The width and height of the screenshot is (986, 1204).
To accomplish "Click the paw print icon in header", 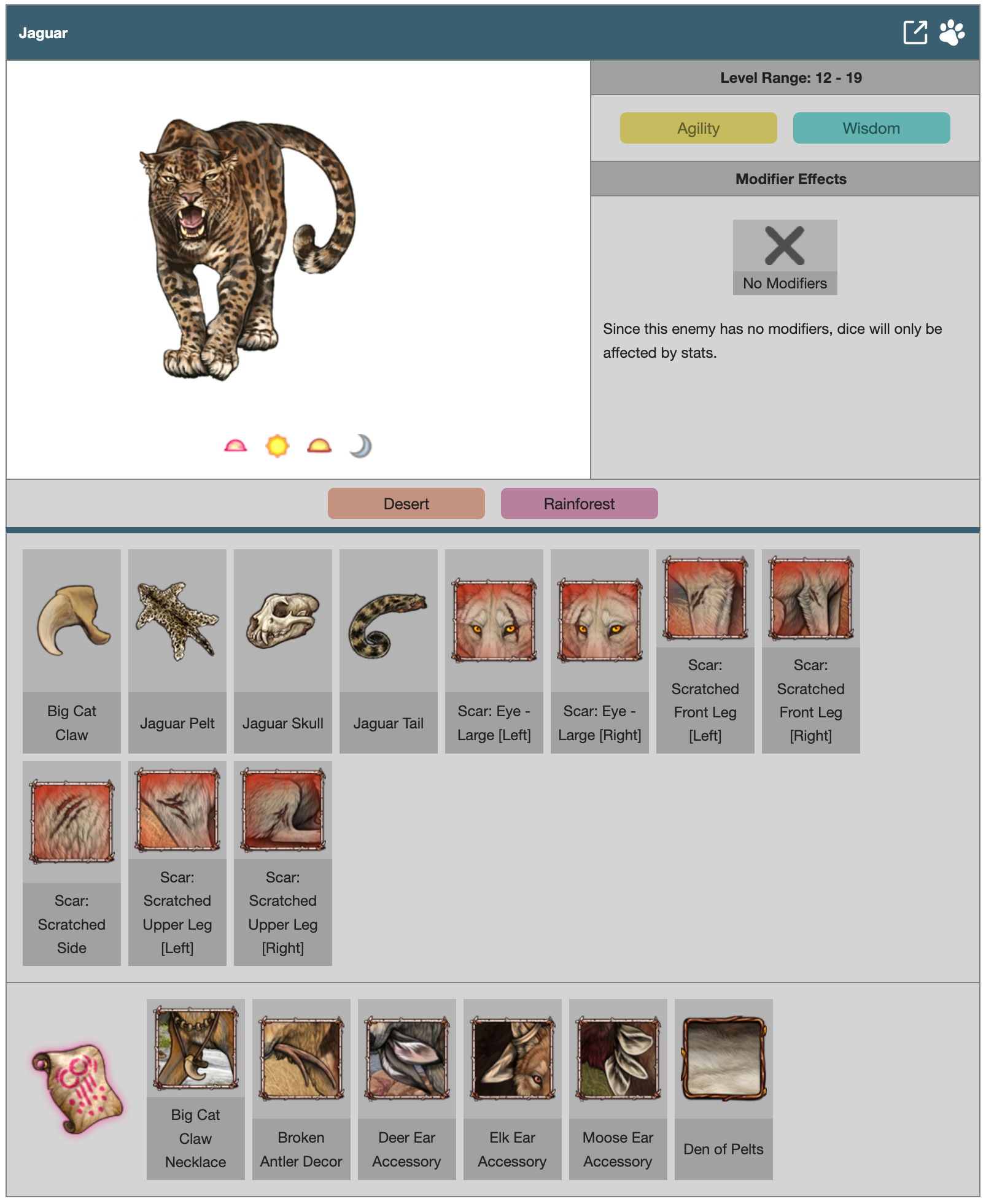I will pyautogui.click(x=952, y=33).
